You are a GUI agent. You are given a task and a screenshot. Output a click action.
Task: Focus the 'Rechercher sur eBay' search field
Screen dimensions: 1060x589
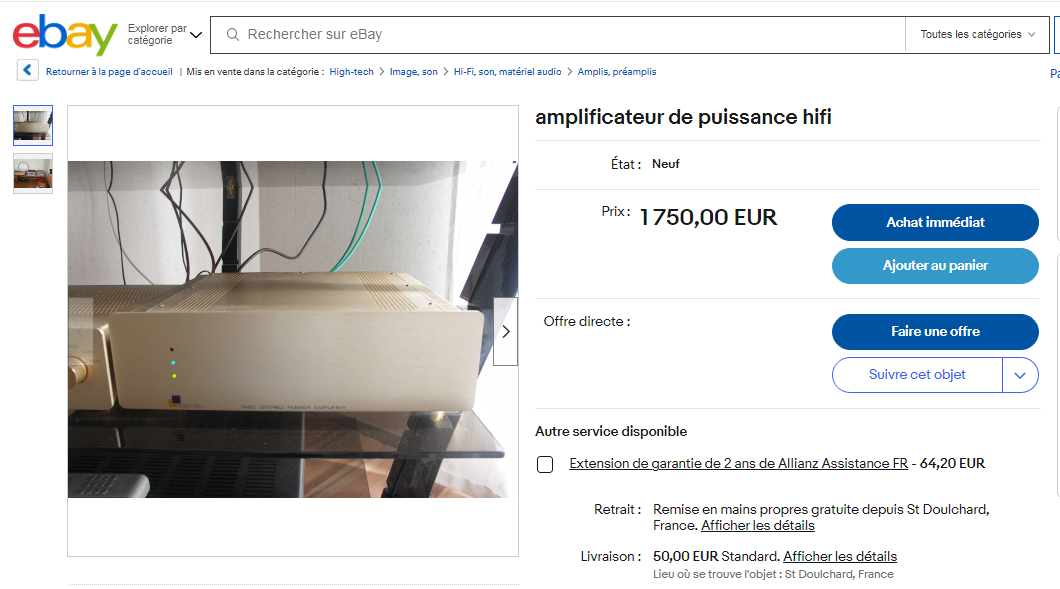[570, 35]
